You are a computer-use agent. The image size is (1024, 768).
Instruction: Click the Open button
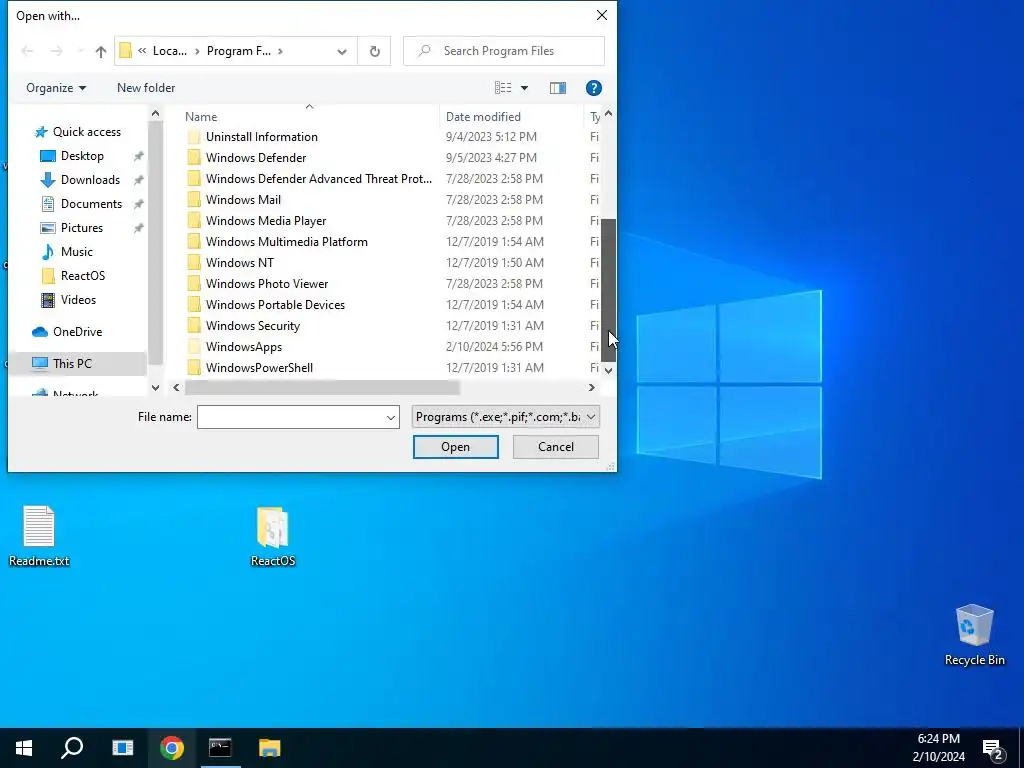pyautogui.click(x=455, y=447)
